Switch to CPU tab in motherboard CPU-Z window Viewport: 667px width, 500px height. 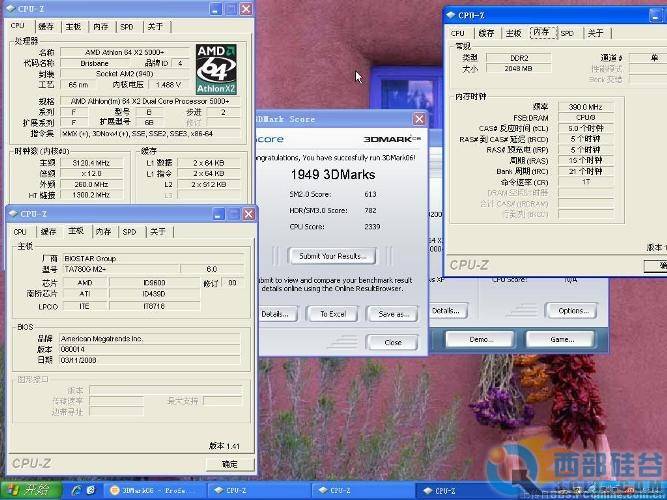click(x=20, y=232)
